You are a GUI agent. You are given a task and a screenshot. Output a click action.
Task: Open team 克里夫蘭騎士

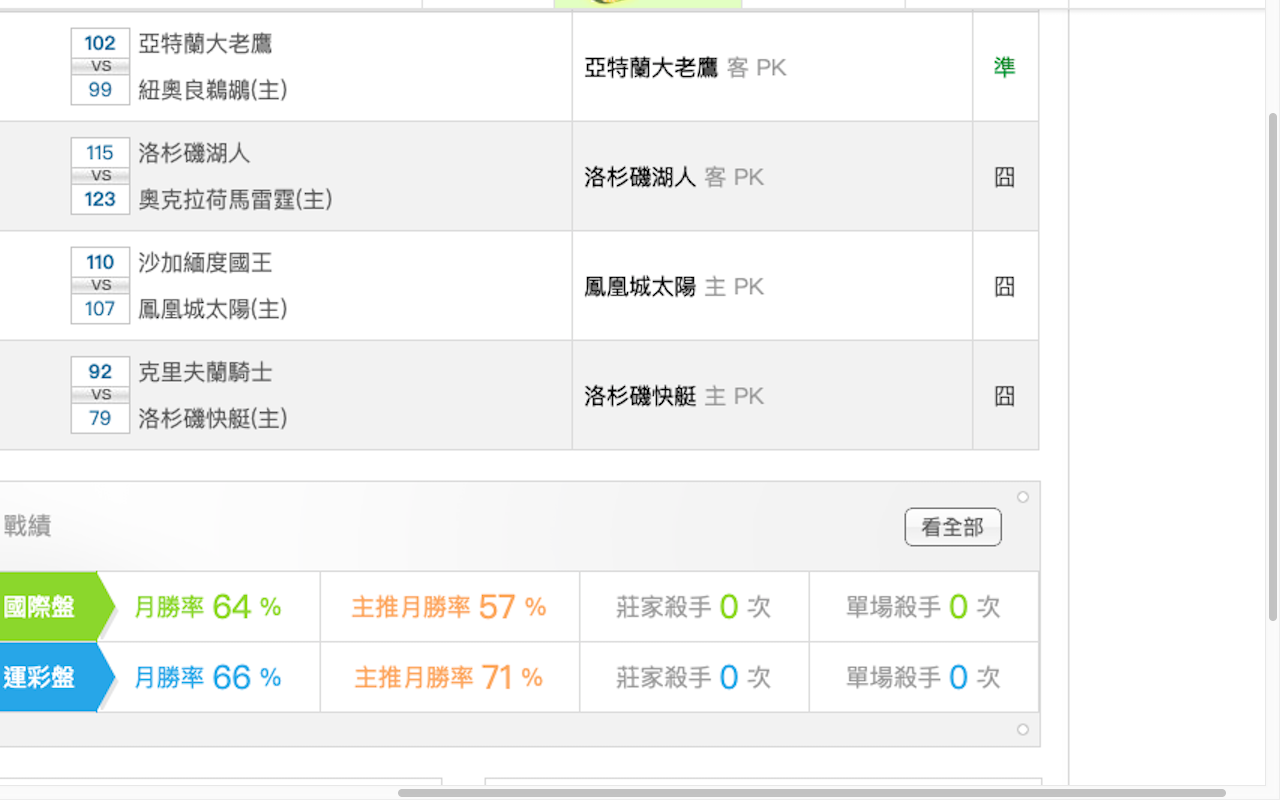(x=205, y=373)
